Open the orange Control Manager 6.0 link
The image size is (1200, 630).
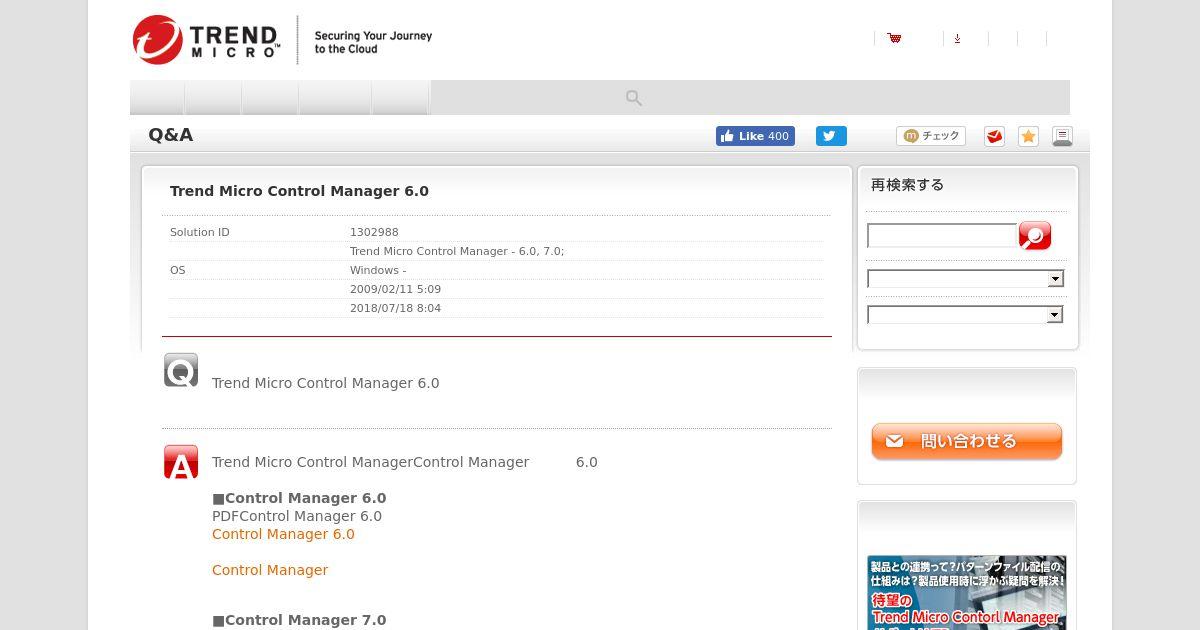click(x=283, y=534)
